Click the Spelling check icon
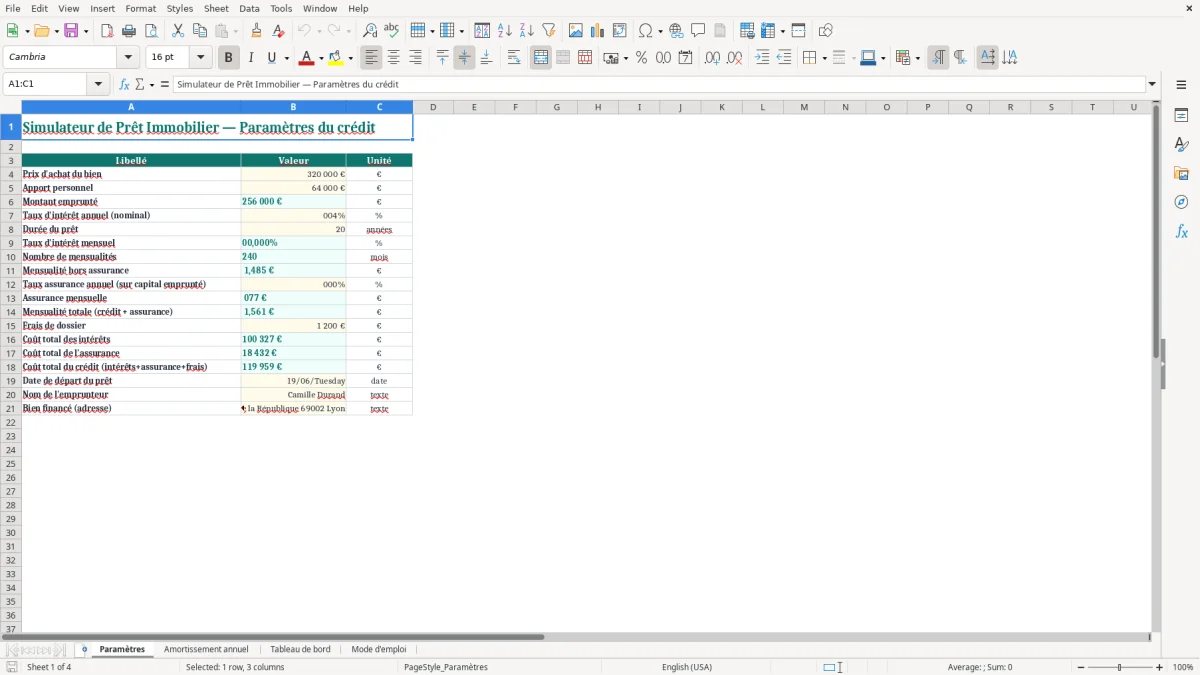1200x675 pixels. (x=392, y=31)
